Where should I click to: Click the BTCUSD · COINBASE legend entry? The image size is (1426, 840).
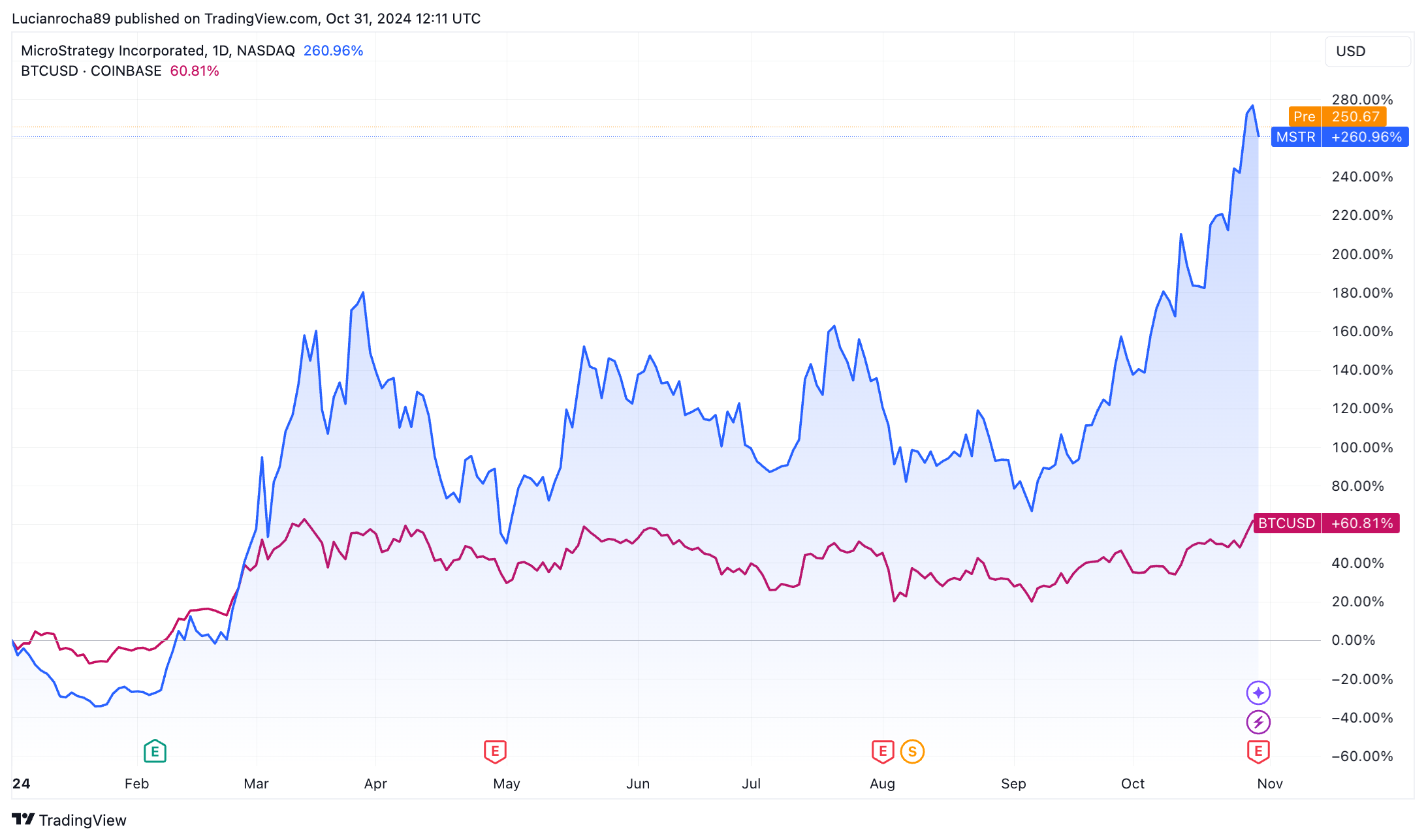(91, 71)
